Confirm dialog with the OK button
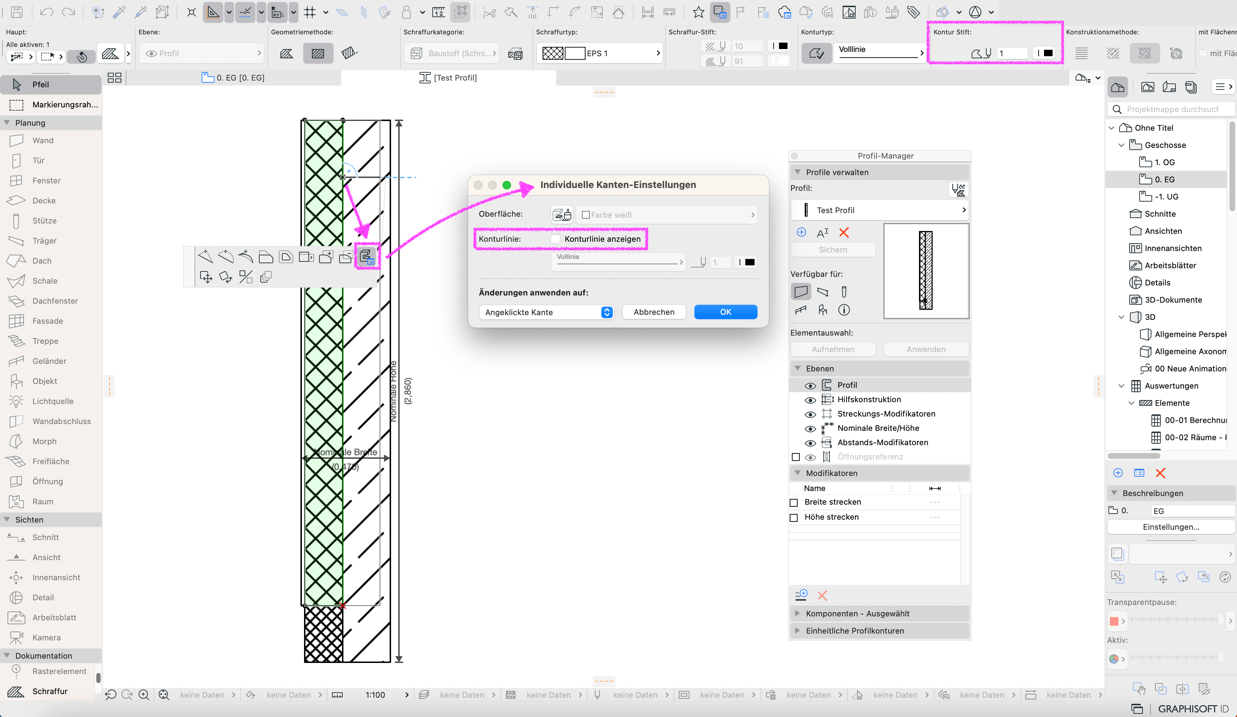Screen dimensions: 1237x717 (x=726, y=312)
